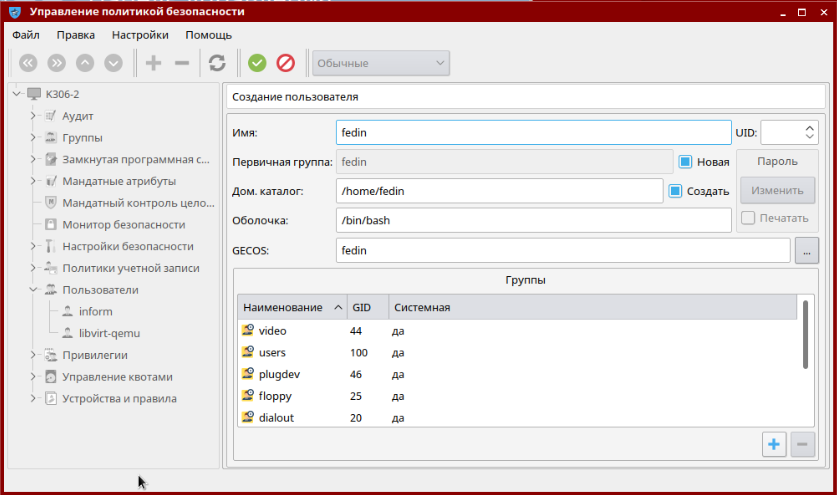
Task: Sort by the Наименование column header
Action: (x=293, y=307)
